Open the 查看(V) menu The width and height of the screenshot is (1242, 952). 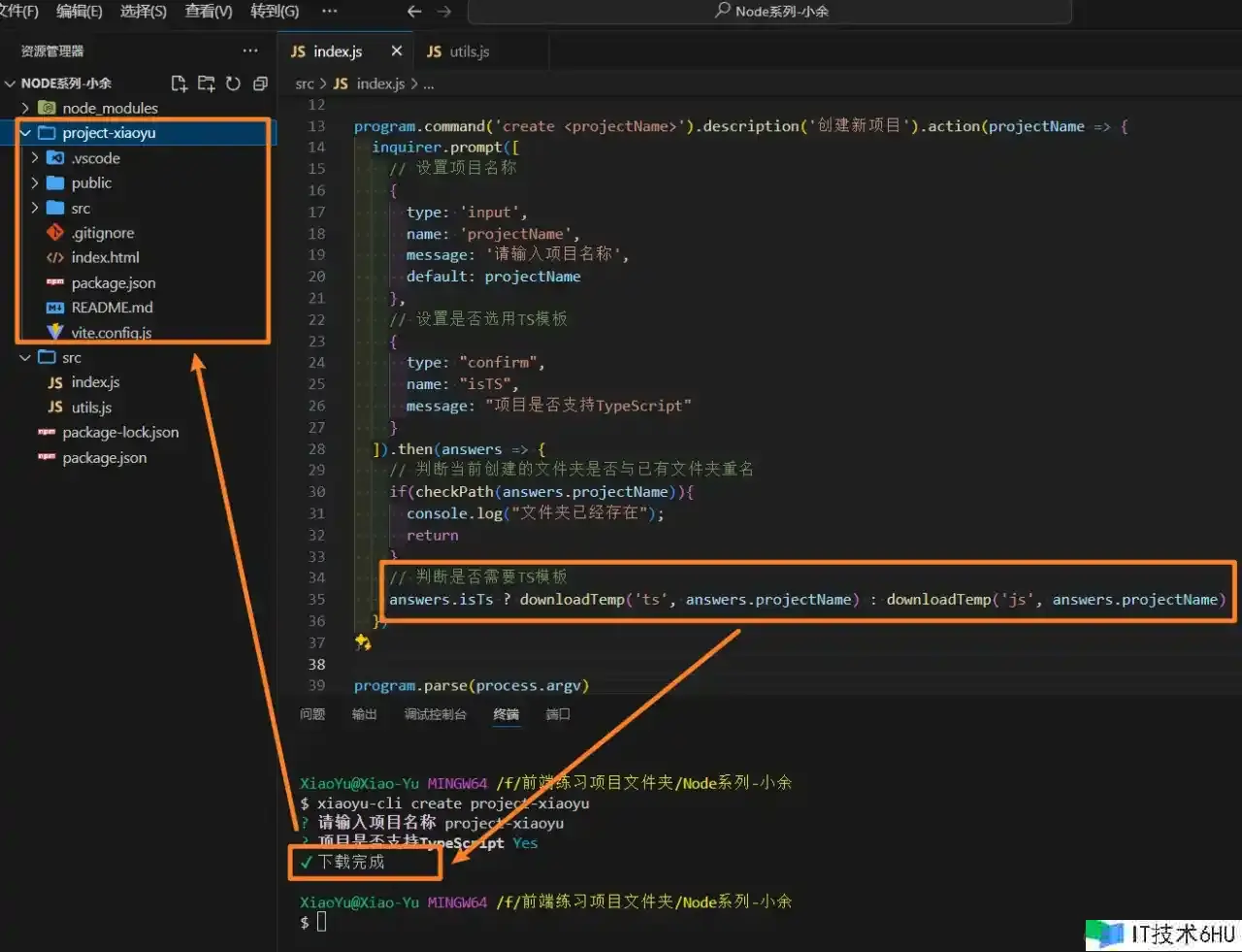click(209, 12)
